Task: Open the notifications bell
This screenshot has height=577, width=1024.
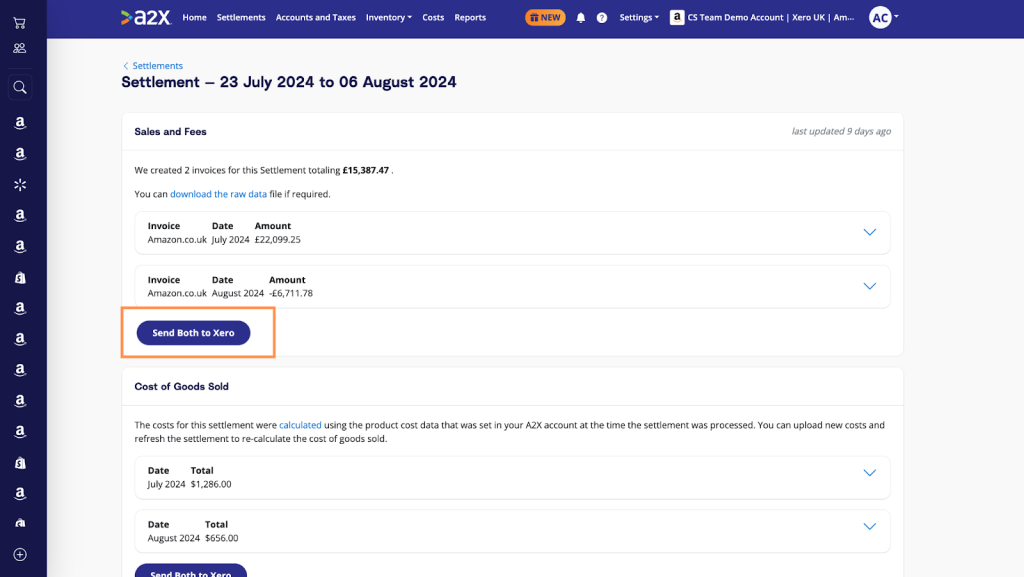Action: click(581, 18)
